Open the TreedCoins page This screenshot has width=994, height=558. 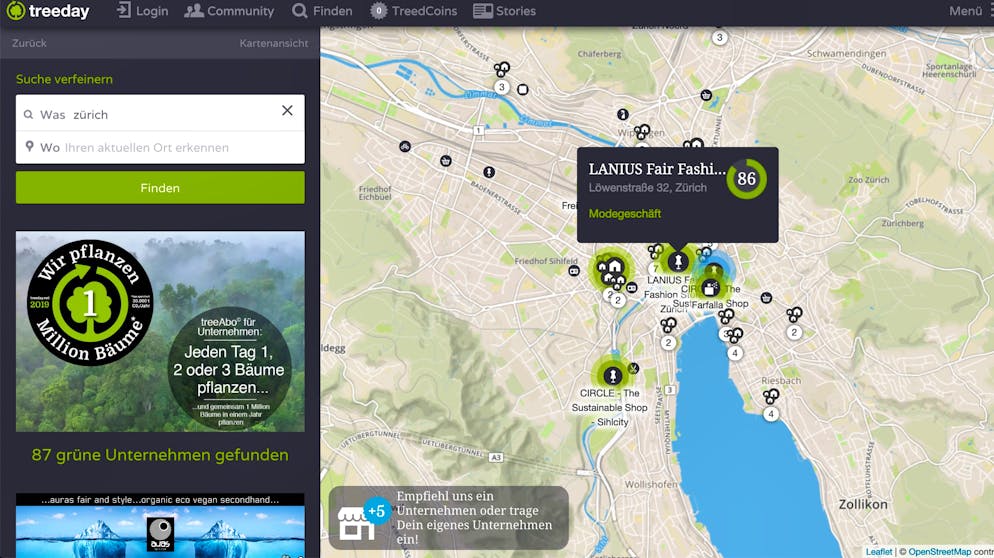(413, 11)
